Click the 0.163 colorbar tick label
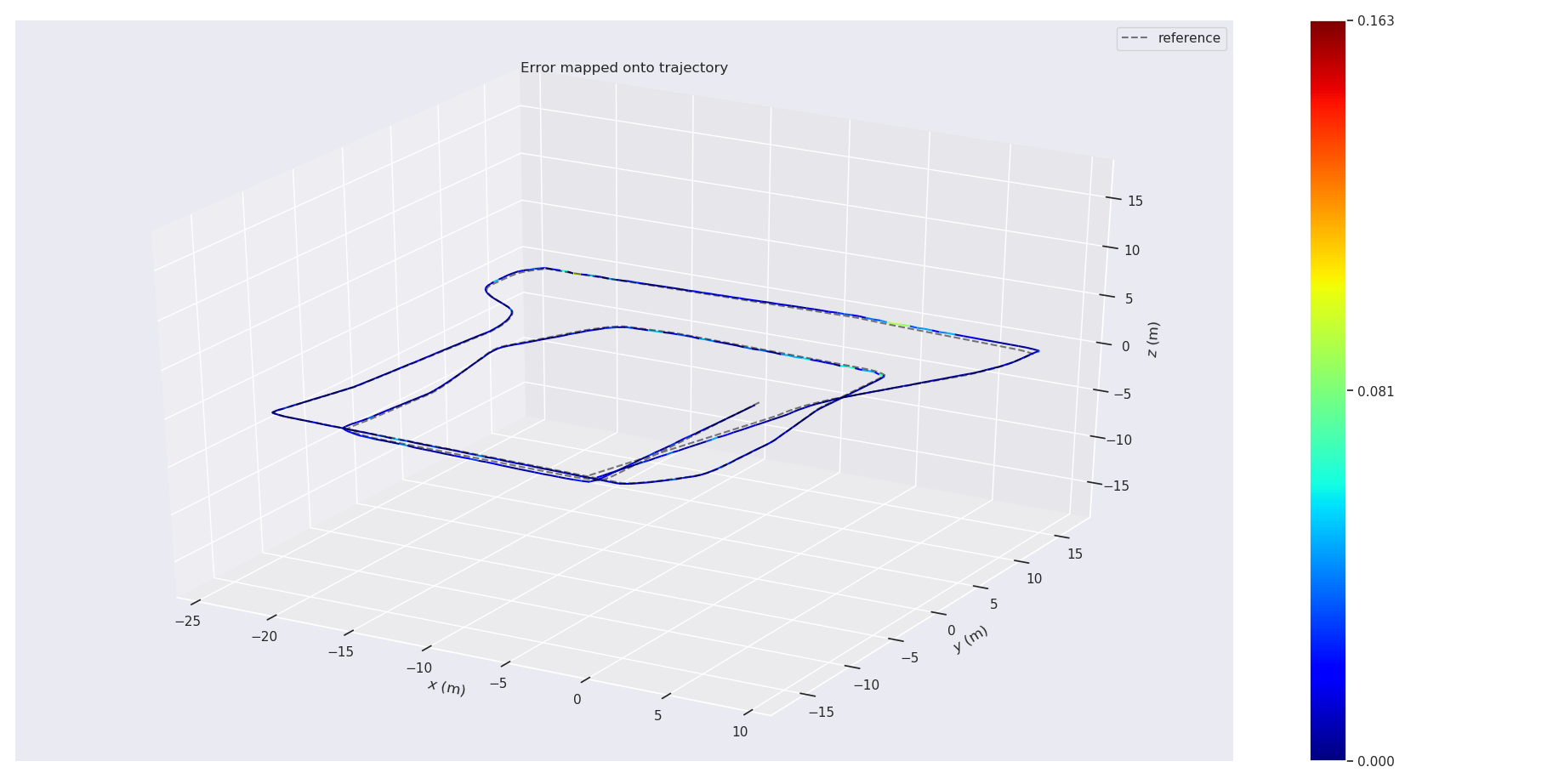The height and width of the screenshot is (784, 1553). tap(1375, 21)
